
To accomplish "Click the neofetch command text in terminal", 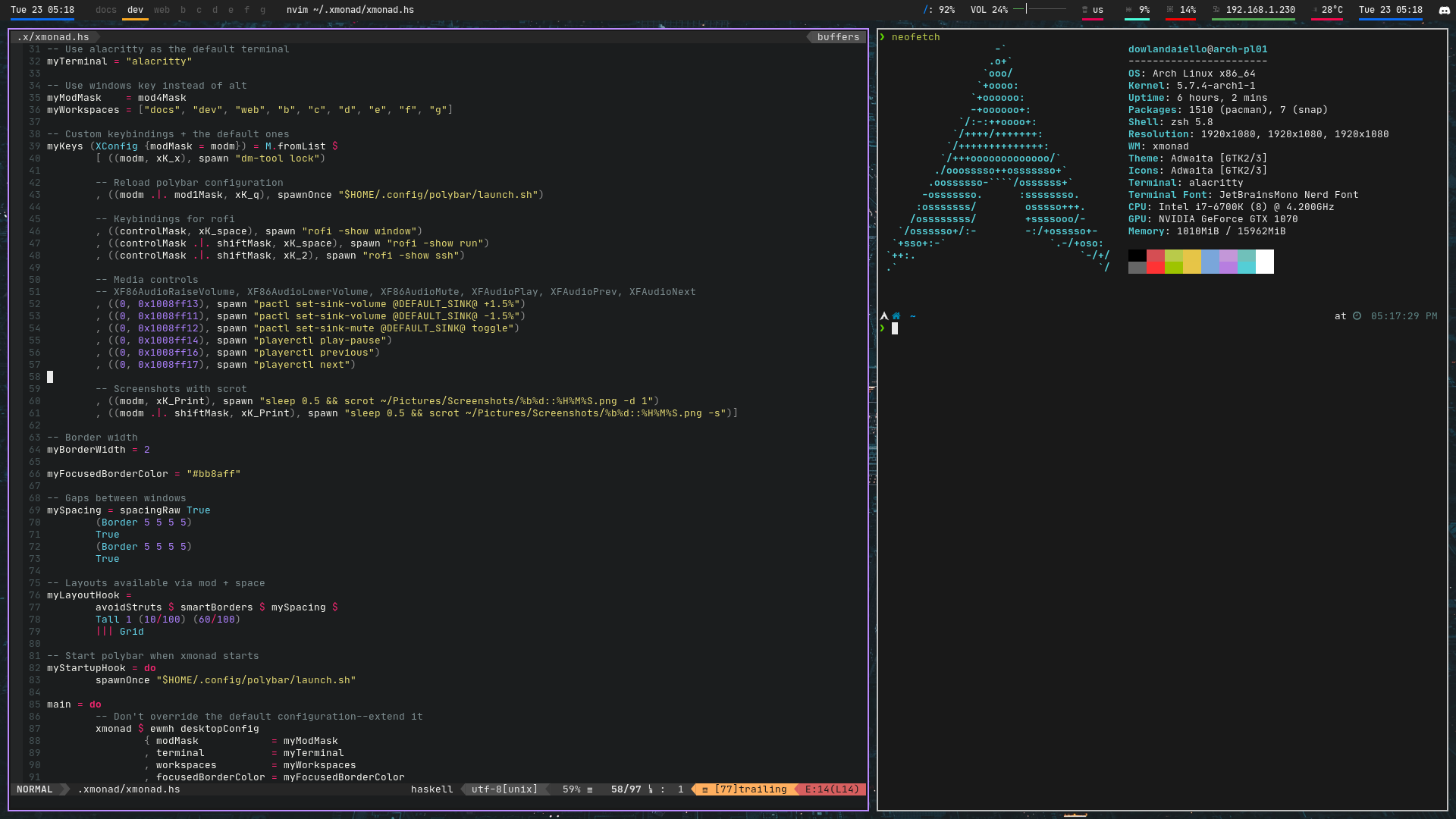I will (x=916, y=37).
